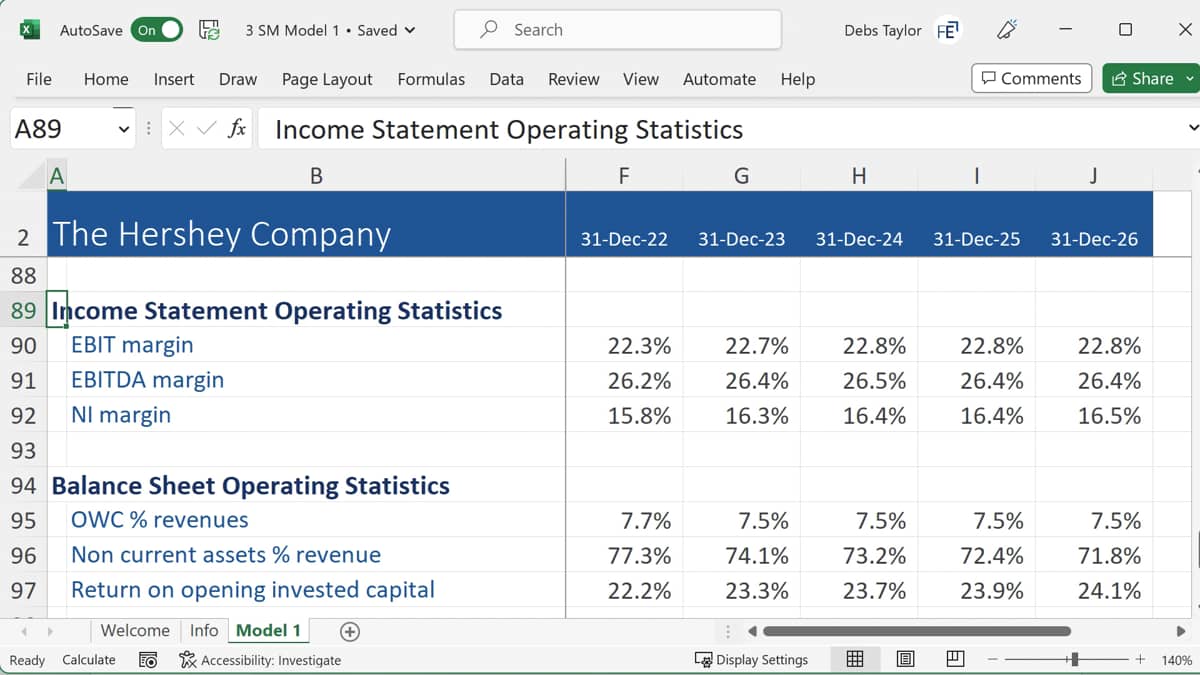Click the zoom slider handle

click(x=1074, y=660)
